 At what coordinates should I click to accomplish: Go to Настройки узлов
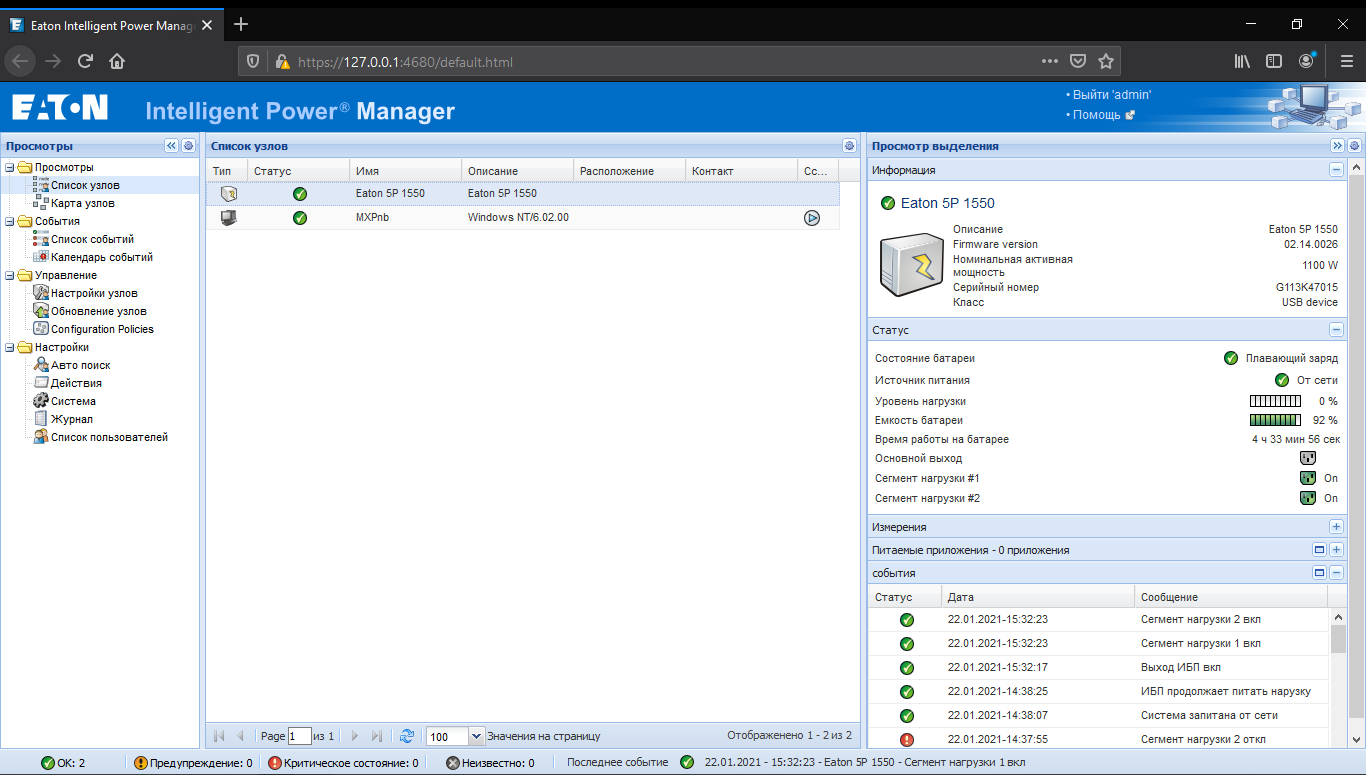click(x=94, y=293)
